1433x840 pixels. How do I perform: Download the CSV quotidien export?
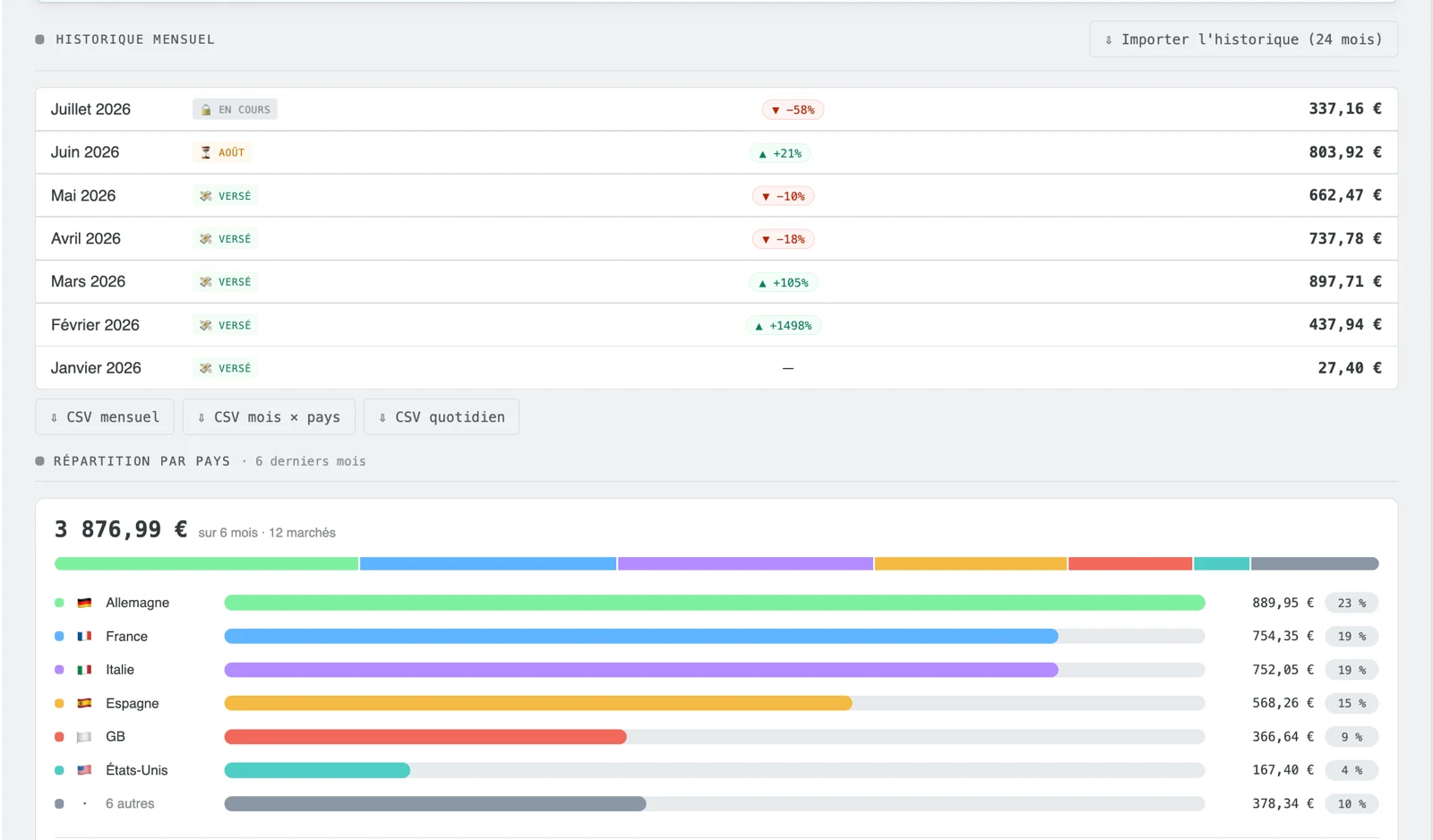tap(442, 416)
